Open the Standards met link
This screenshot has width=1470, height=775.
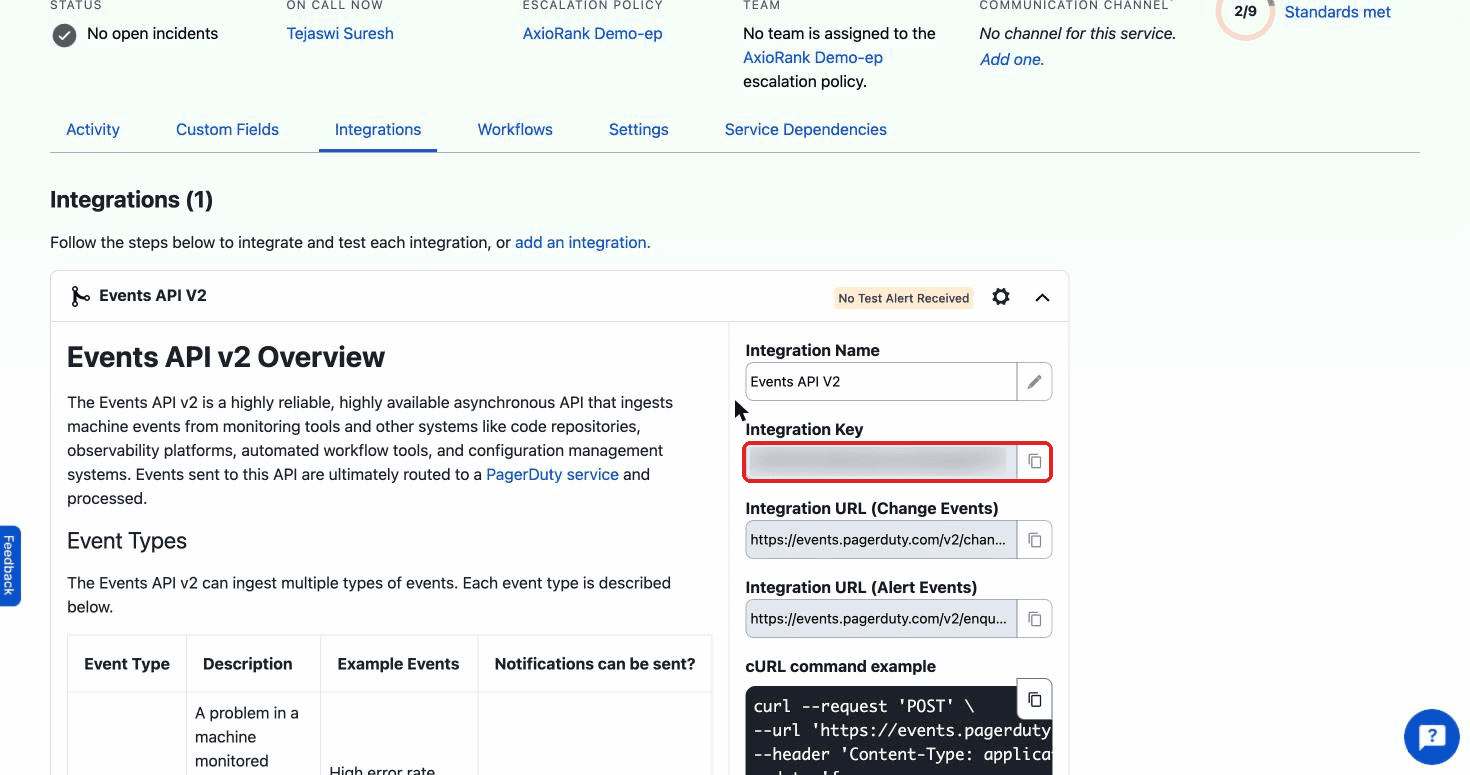click(1338, 12)
